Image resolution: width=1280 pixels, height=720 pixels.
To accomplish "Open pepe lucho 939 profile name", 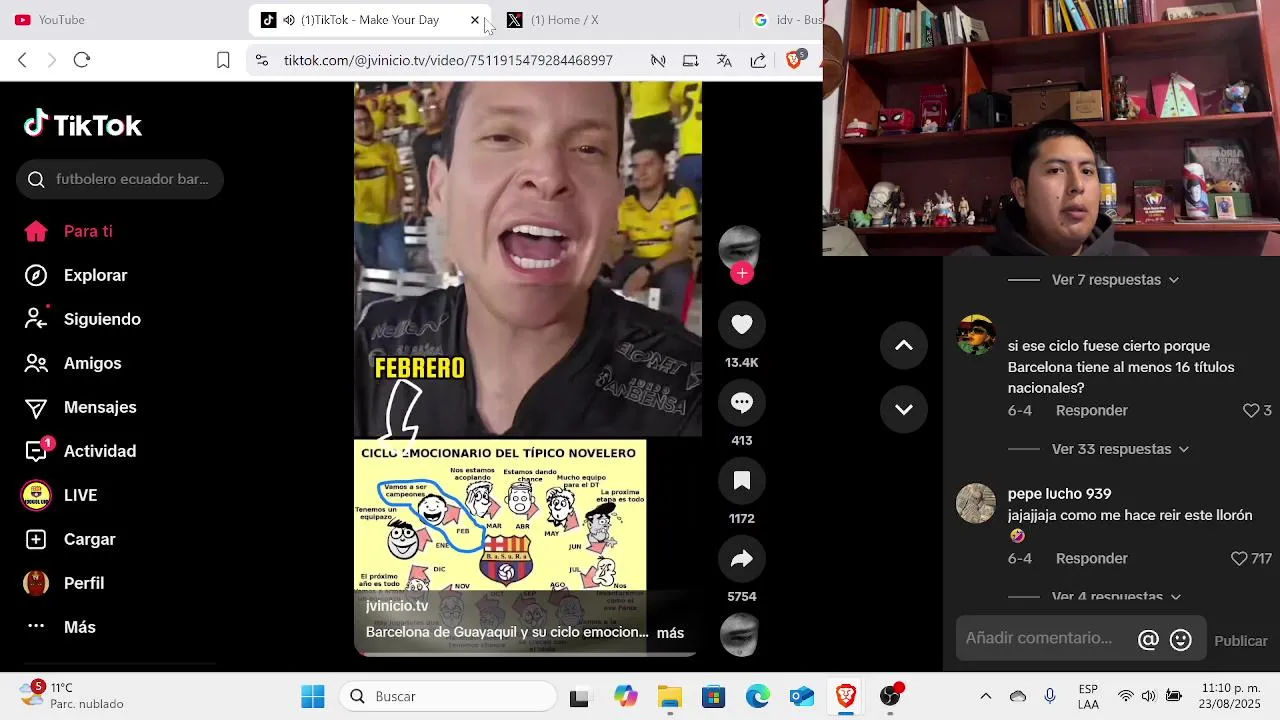I will click(1059, 494).
